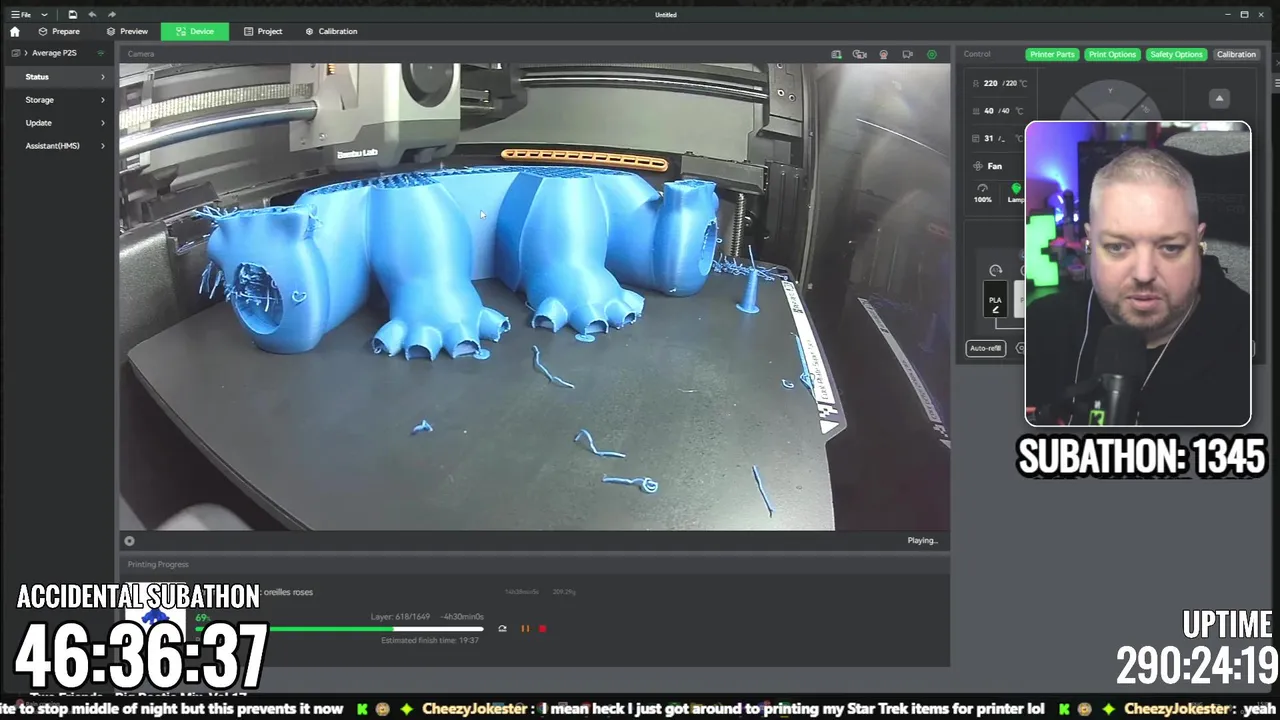Viewport: 1280px width, 720px height.
Task: Stop the print with red square
Action: [542, 629]
